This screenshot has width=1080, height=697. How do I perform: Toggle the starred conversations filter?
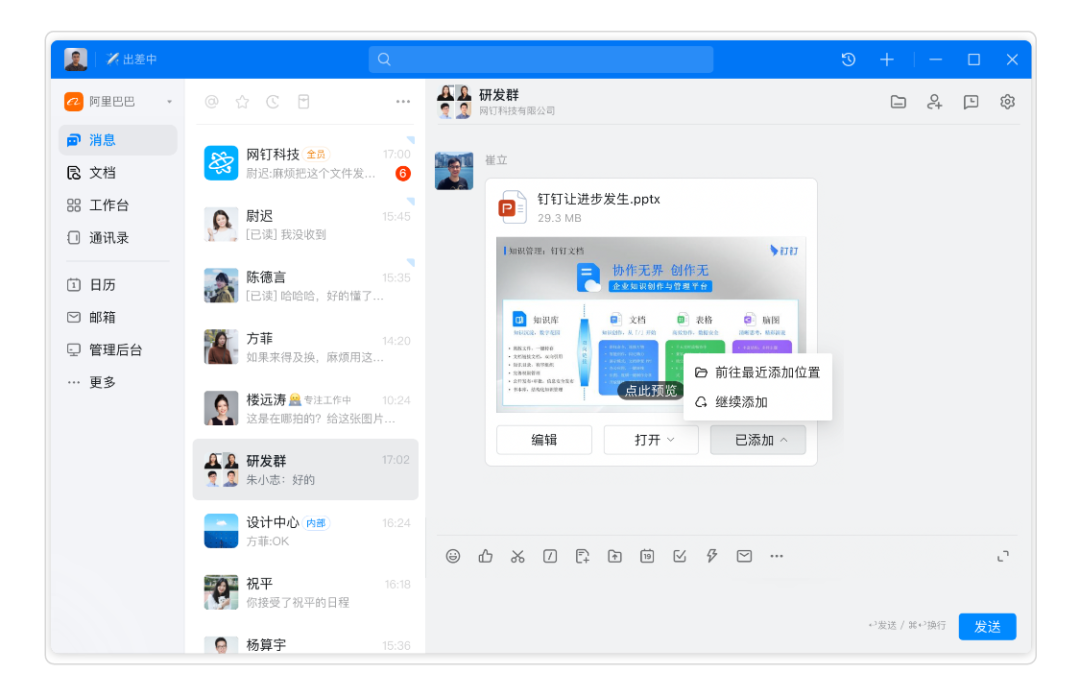tap(242, 101)
